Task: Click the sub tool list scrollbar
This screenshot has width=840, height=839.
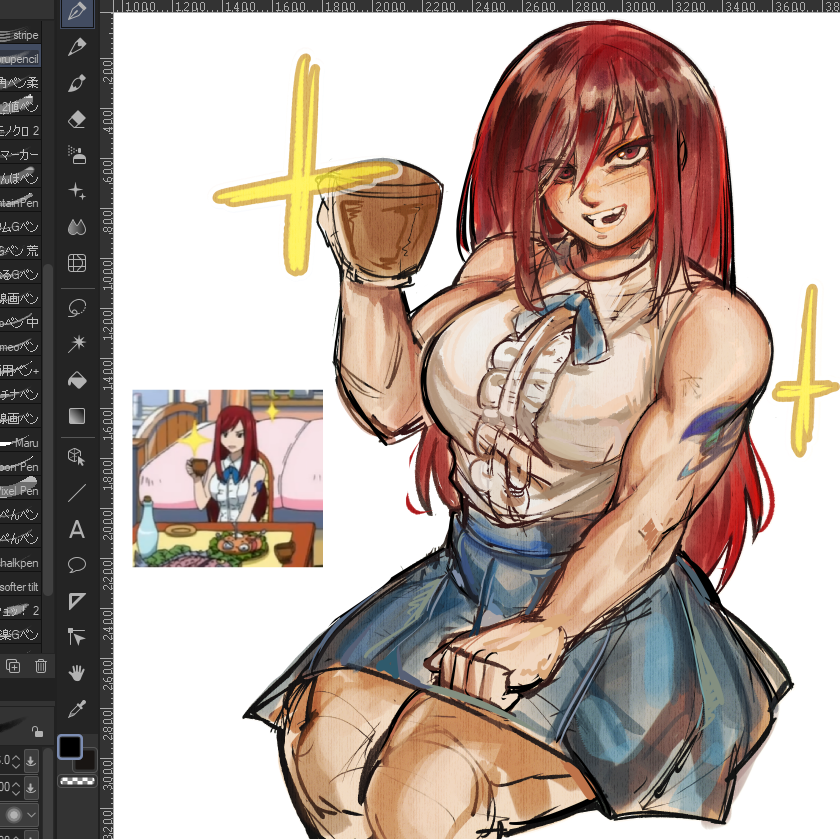Action: [x=48, y=429]
